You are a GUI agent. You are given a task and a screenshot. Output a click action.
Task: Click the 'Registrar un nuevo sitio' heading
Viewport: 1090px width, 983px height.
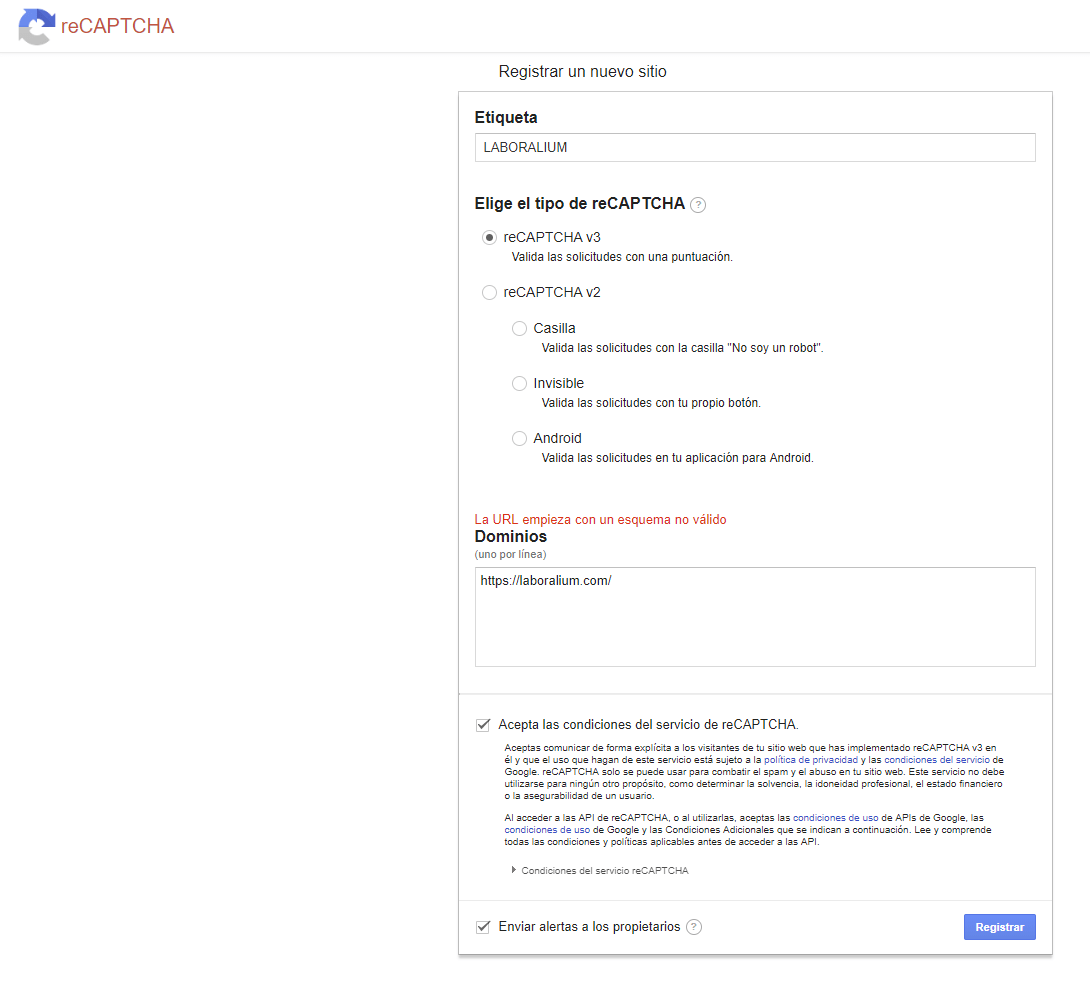583,72
